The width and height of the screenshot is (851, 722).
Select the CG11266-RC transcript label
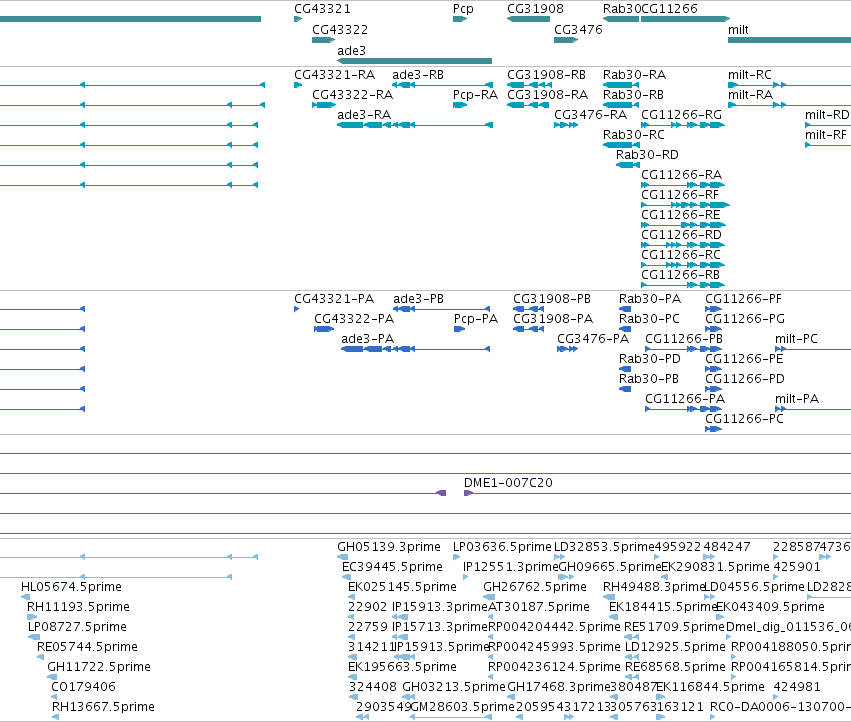tap(681, 255)
